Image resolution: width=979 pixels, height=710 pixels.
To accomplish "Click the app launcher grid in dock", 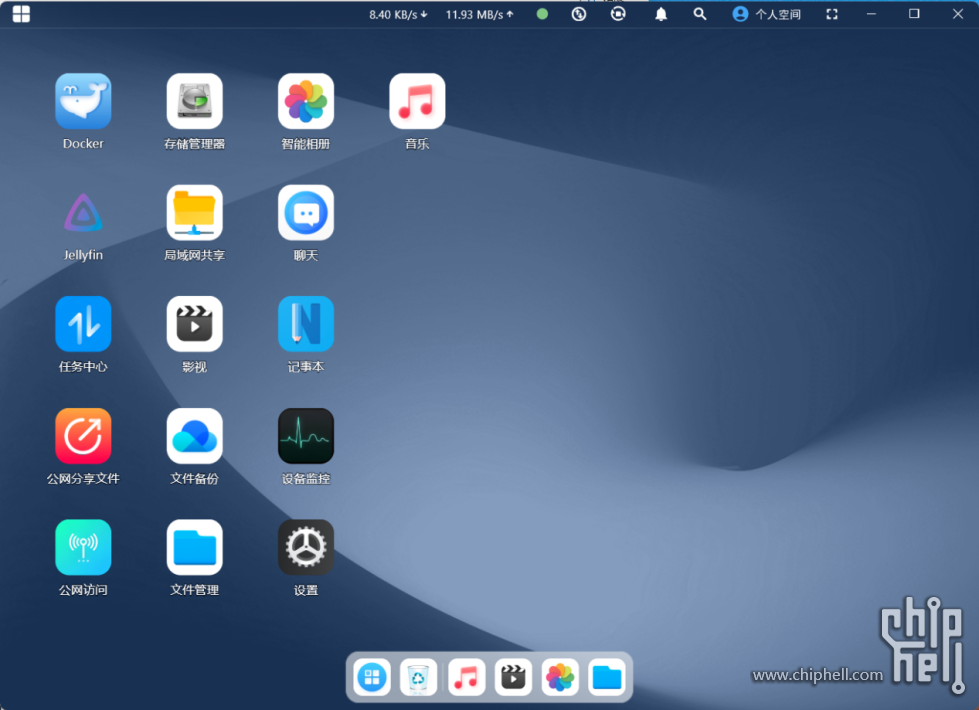I will (x=372, y=678).
